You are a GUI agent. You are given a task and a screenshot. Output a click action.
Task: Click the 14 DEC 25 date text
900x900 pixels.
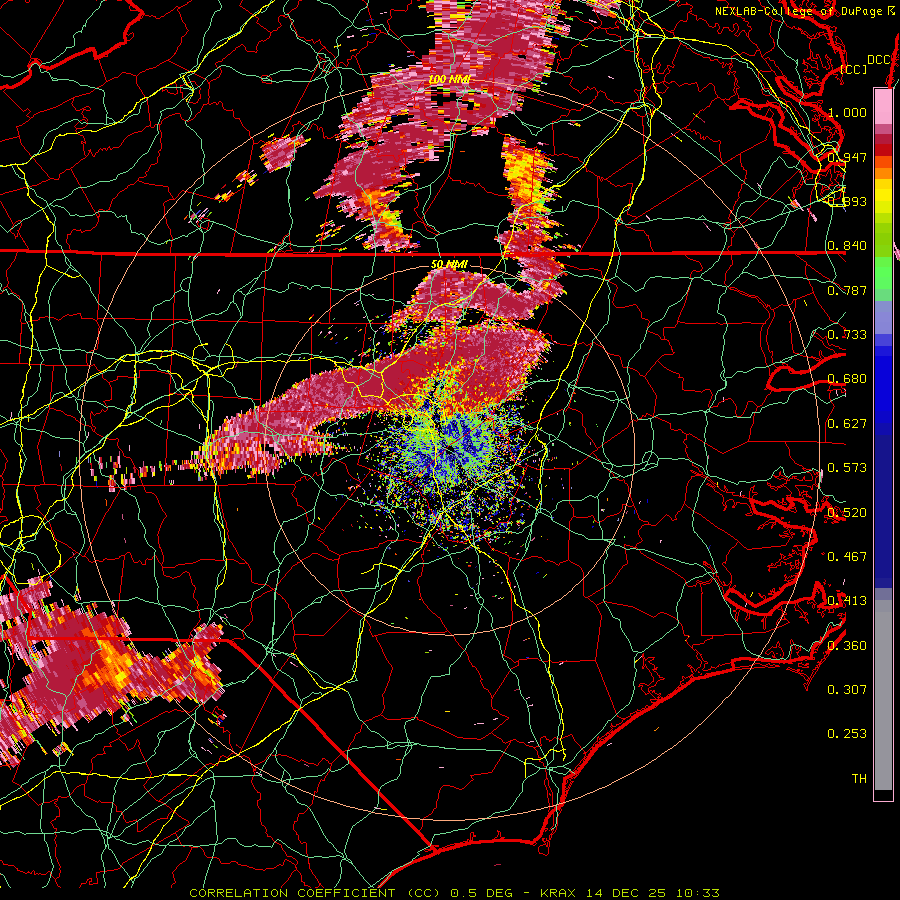tap(626, 893)
